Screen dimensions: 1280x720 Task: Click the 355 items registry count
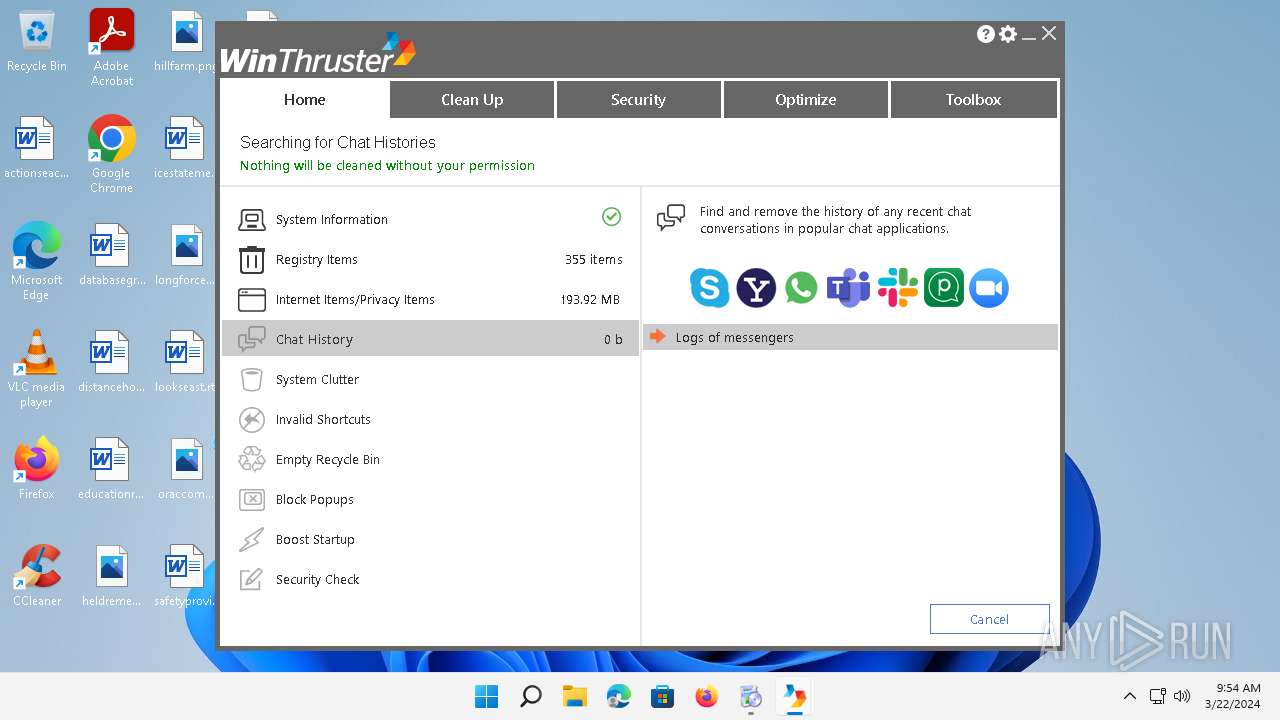[x=594, y=260]
